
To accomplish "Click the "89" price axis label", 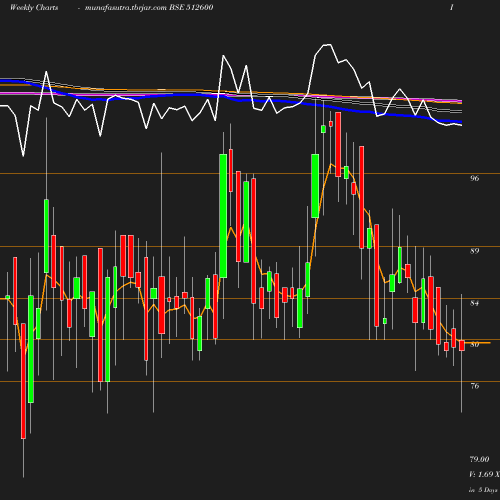I will (x=474, y=251).
